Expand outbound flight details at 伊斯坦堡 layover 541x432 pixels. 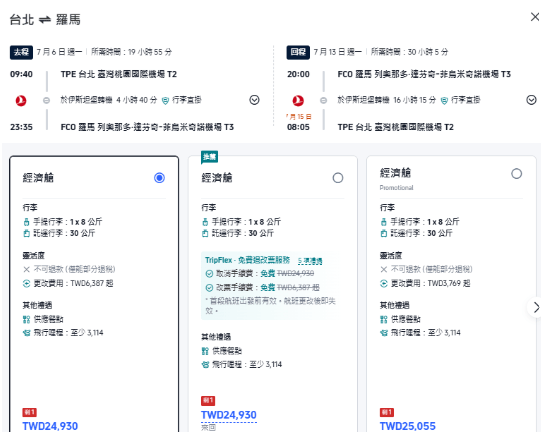point(254,100)
